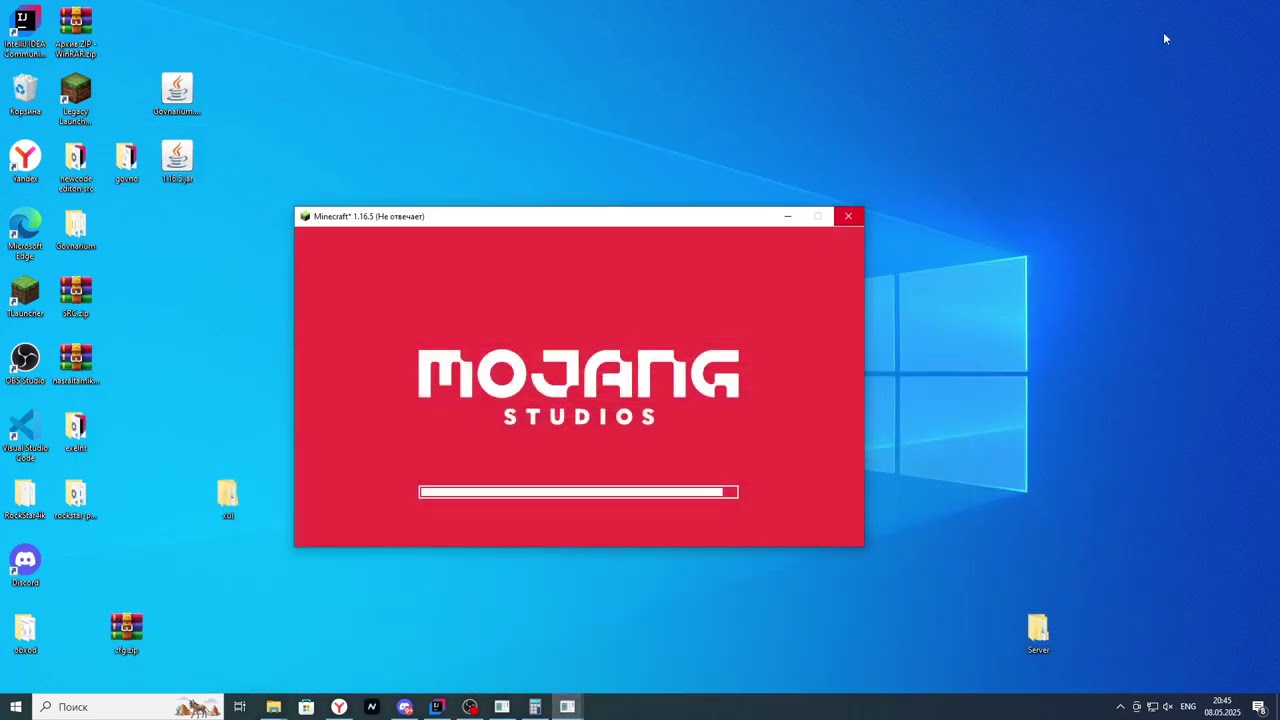Expand the hidden system tray icons chevron
The height and width of the screenshot is (720, 1280).
(1120, 707)
